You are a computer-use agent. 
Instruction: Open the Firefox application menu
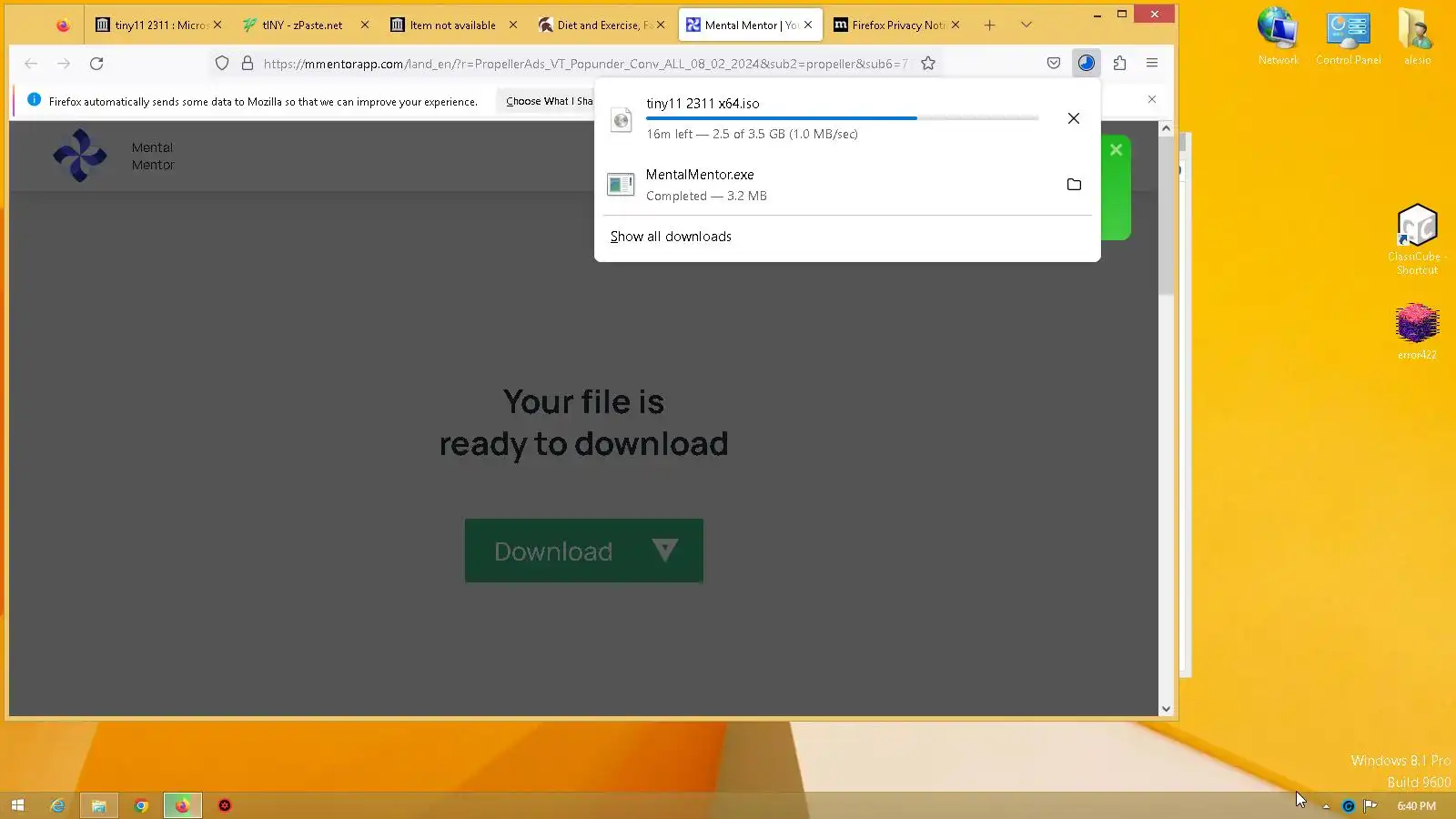[1152, 64]
